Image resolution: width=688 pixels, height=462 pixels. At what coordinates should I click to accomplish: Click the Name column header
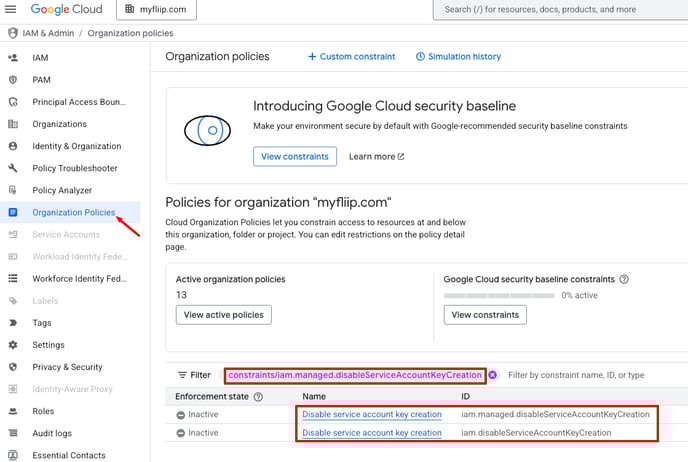314,397
